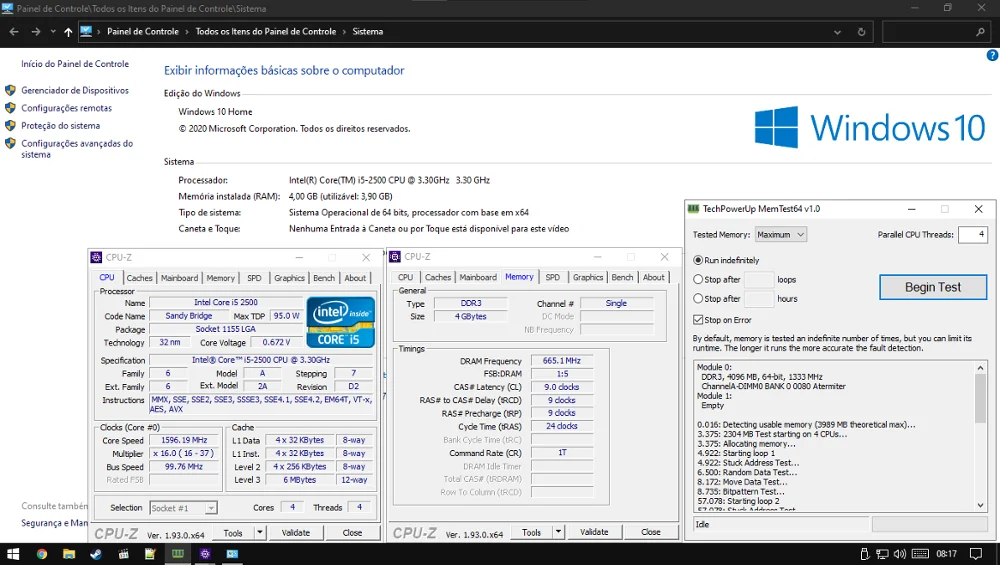The height and width of the screenshot is (565, 1000).
Task: Click the taskbar clock showing 08:17
Action: (946, 554)
